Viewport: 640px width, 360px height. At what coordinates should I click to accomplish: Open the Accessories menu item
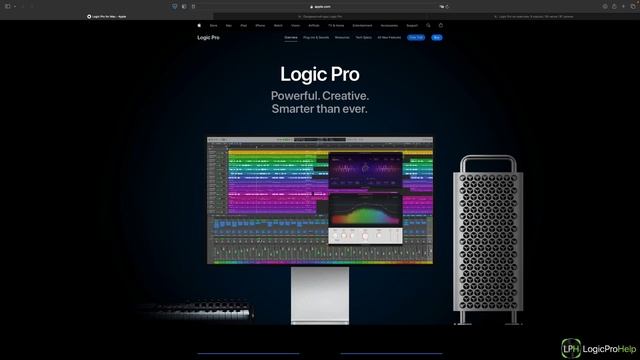click(389, 25)
